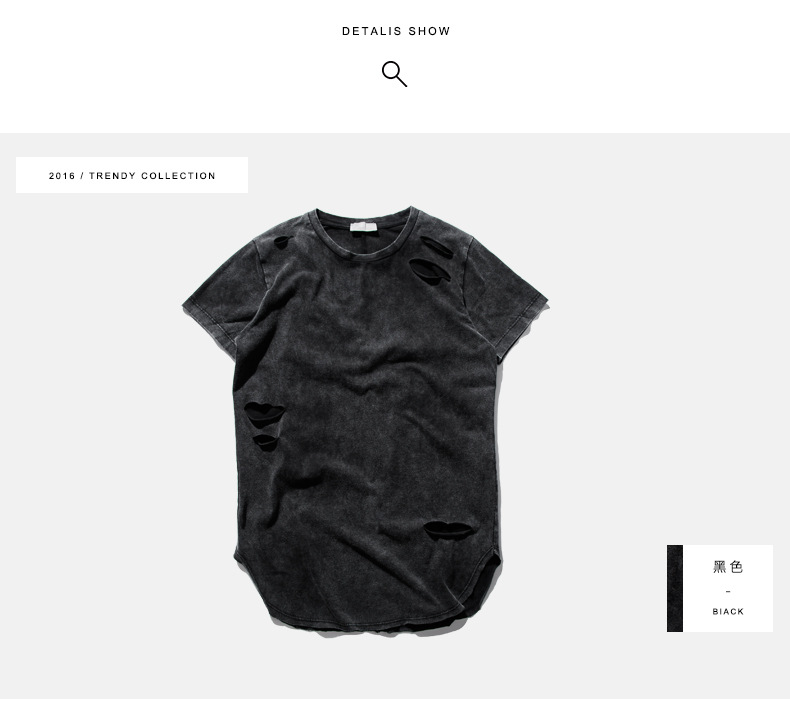This screenshot has height=709, width=790.
Task: Click the larger rip below right collar
Action: 429,271
